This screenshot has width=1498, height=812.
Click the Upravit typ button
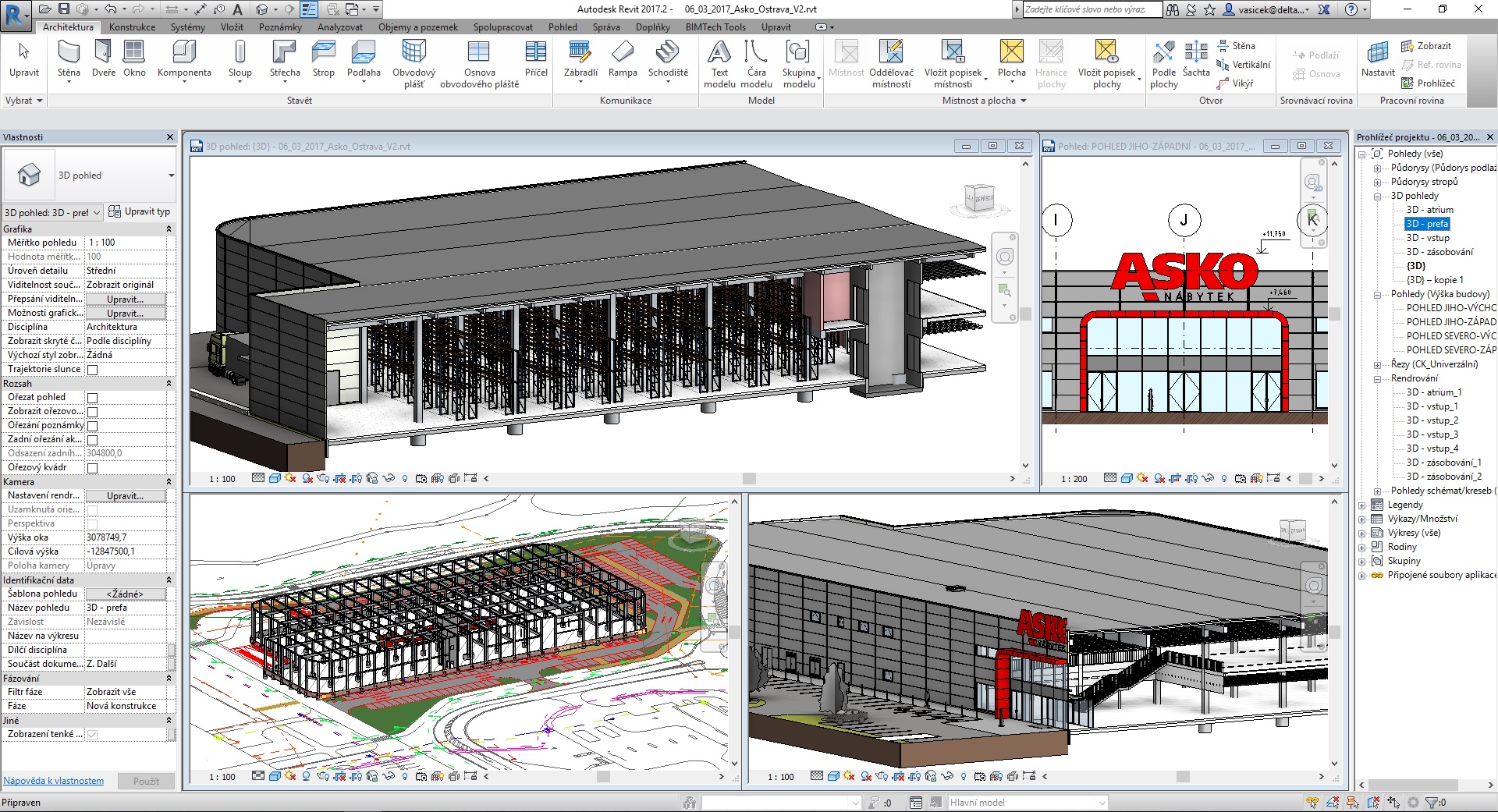[x=140, y=211]
